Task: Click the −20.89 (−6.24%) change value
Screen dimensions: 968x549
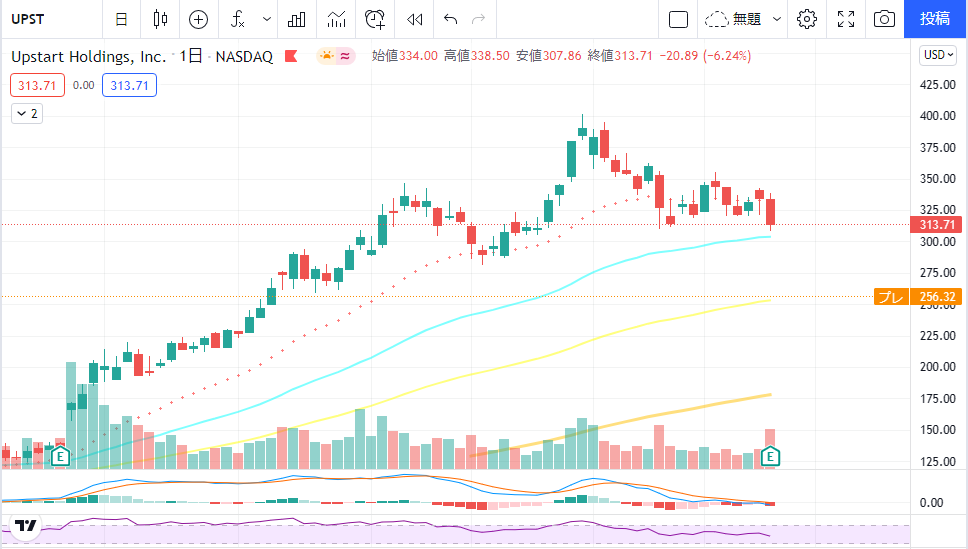Action: [x=705, y=56]
